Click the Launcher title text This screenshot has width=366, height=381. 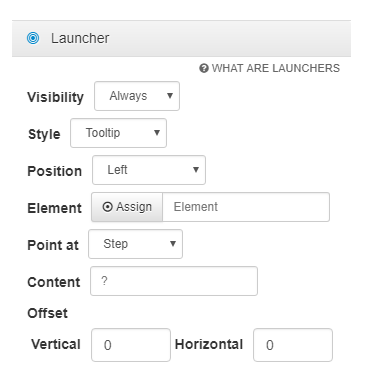click(x=80, y=38)
